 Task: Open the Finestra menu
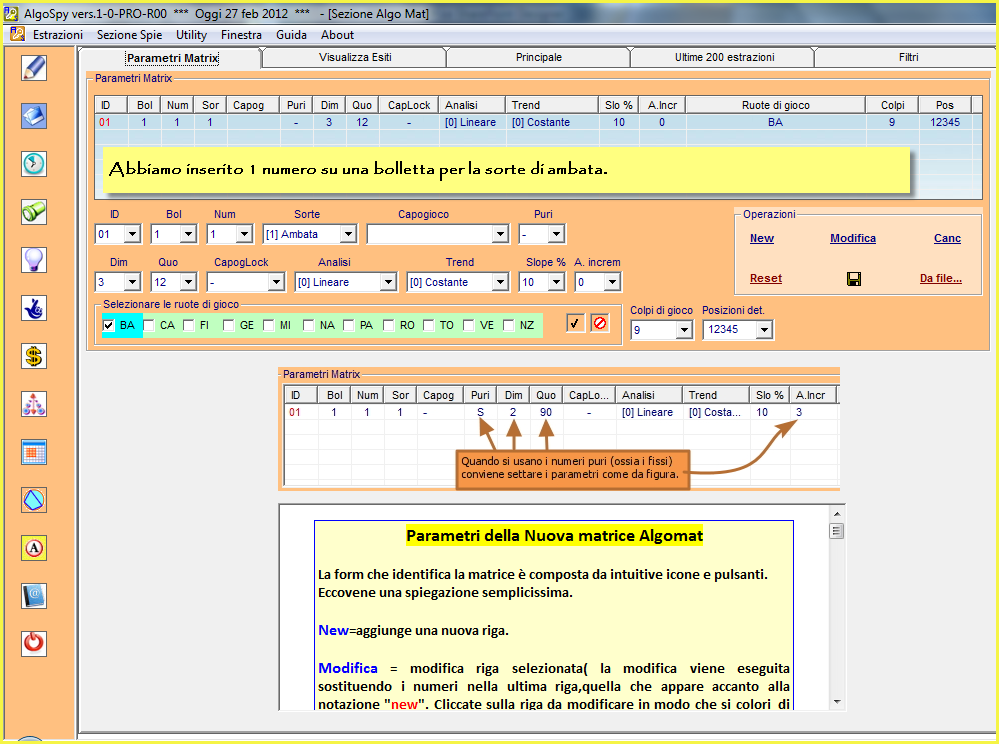click(x=241, y=35)
